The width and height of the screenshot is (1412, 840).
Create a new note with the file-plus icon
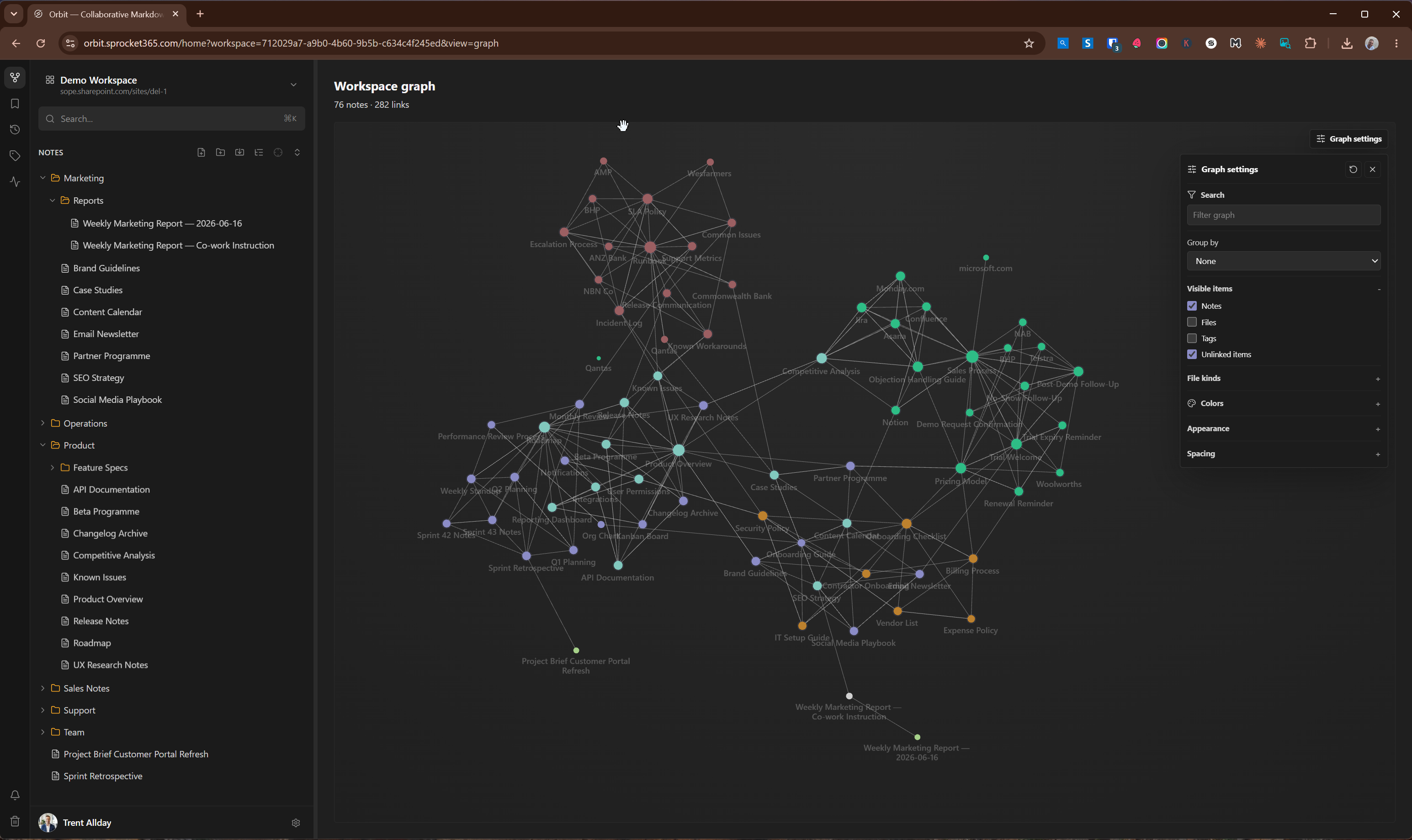pos(201,152)
